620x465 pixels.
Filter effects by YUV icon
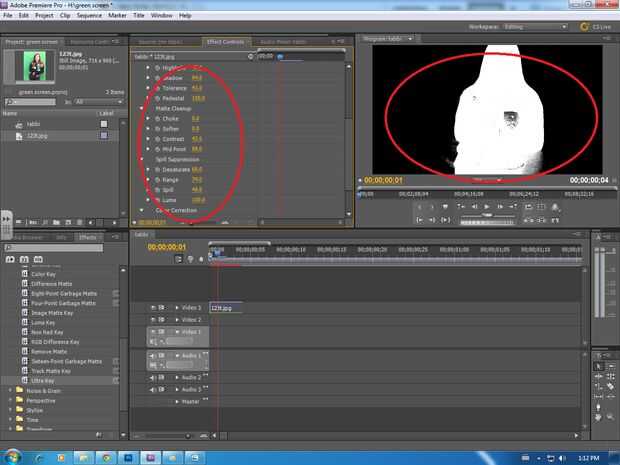(x=38, y=259)
